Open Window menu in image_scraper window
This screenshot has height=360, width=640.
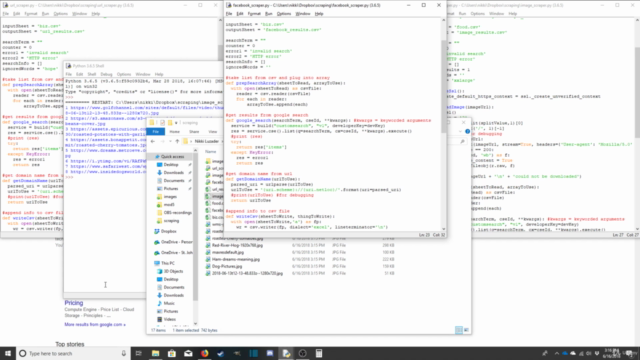496,14
